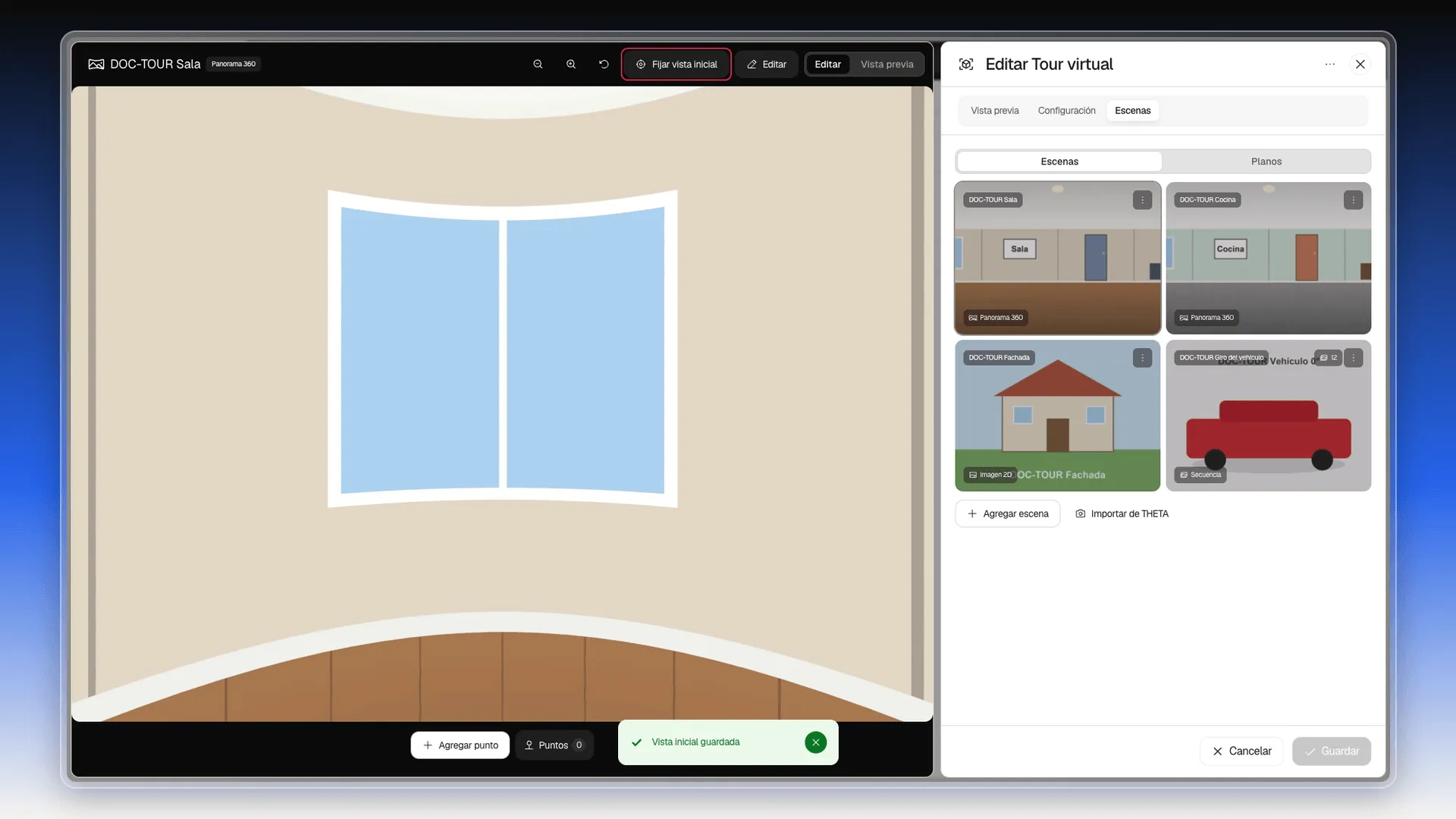Image resolution: width=1456 pixels, height=819 pixels.
Task: Click the Panorama 360 tag in viewer header
Action: (x=233, y=64)
